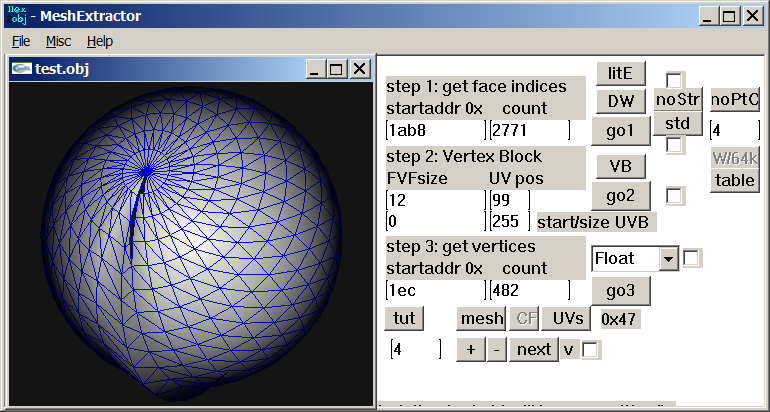770x412 pixels.
Task: Click the go3 button to get vertices
Action: tap(621, 290)
